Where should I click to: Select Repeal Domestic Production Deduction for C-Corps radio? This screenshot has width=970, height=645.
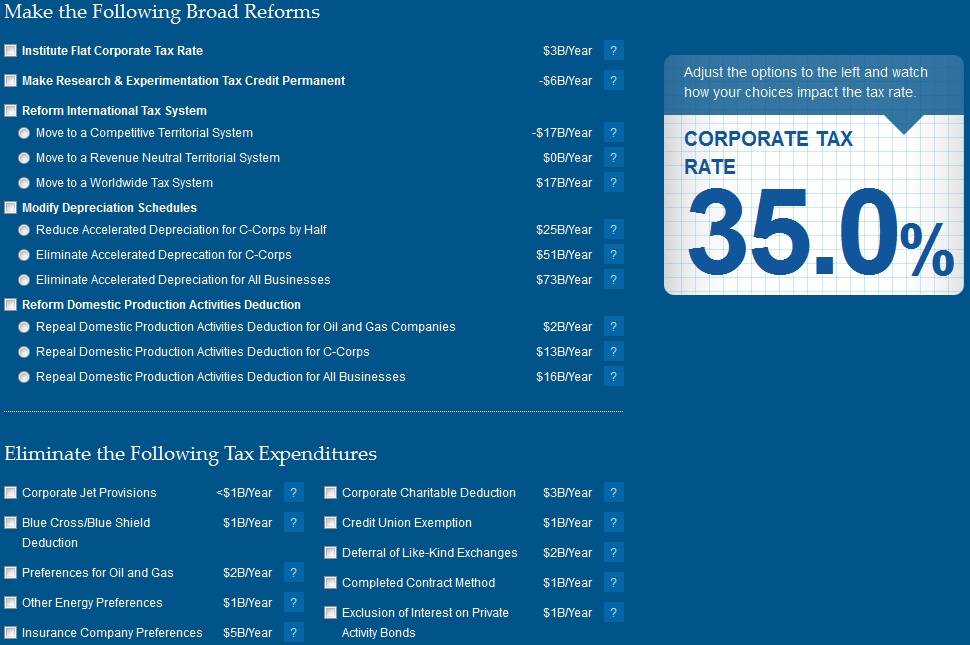pyautogui.click(x=24, y=352)
